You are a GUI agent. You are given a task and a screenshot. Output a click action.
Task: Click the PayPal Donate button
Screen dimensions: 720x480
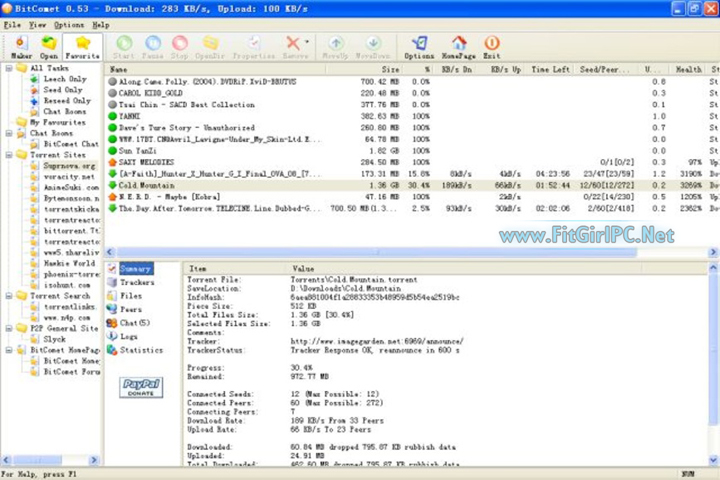(x=141, y=387)
